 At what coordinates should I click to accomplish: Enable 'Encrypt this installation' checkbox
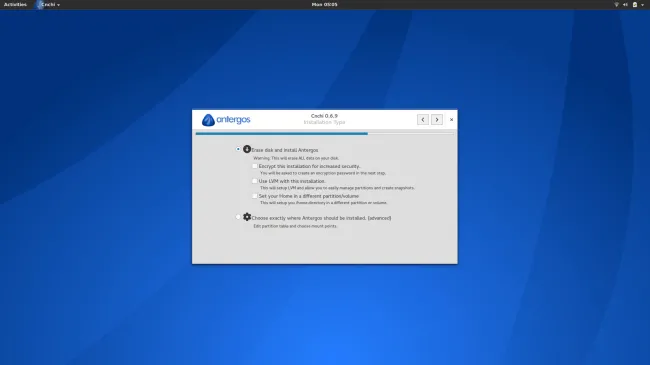(x=255, y=166)
